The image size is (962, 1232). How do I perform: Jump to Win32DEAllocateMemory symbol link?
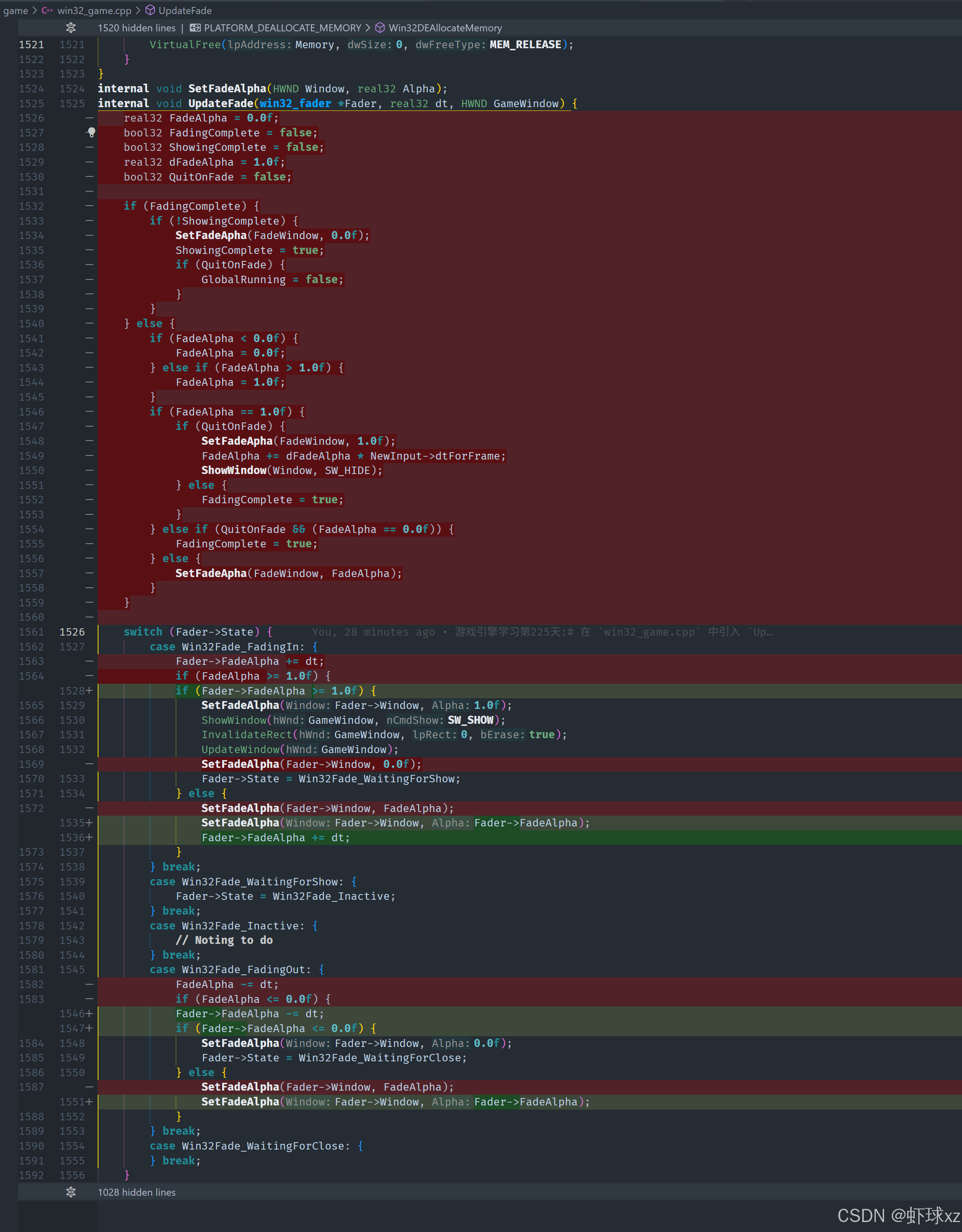pos(445,28)
